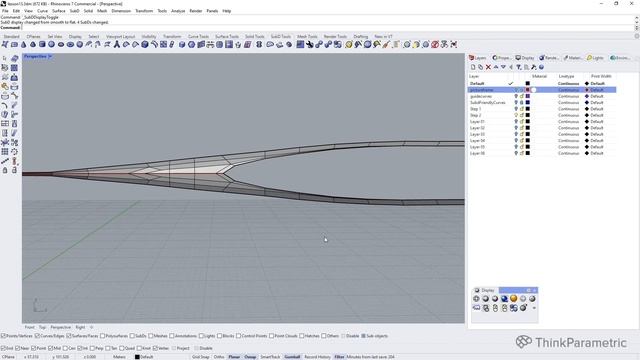Toggle Osnap in status bar
The image size is (640, 360).
[x=250, y=357]
